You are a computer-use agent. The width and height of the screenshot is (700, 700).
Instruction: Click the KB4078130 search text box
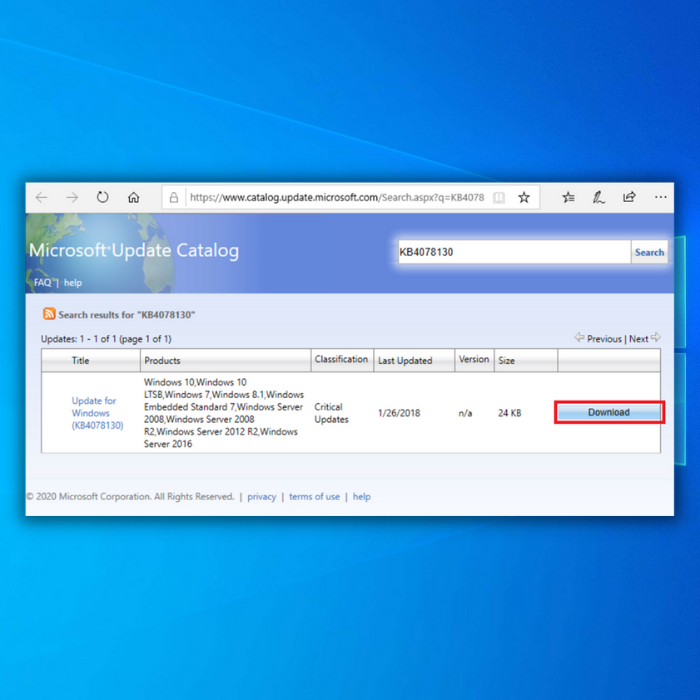point(514,252)
